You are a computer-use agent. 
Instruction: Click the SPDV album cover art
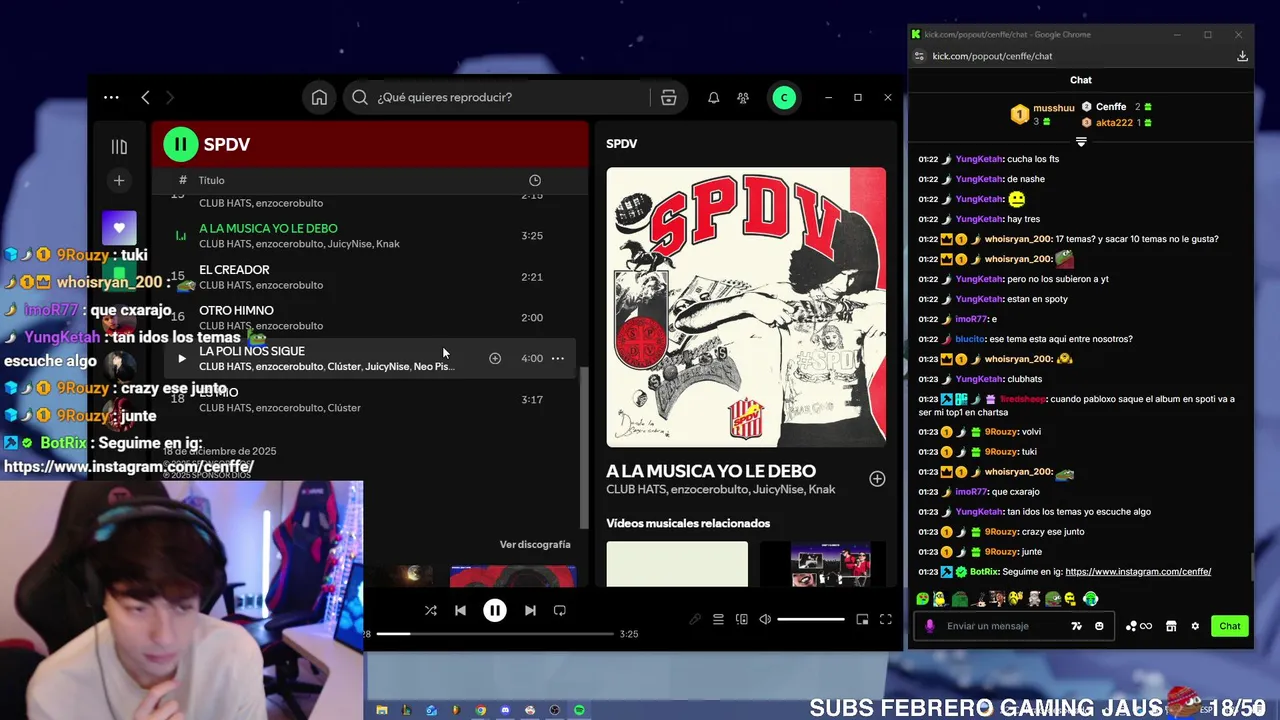(746, 307)
